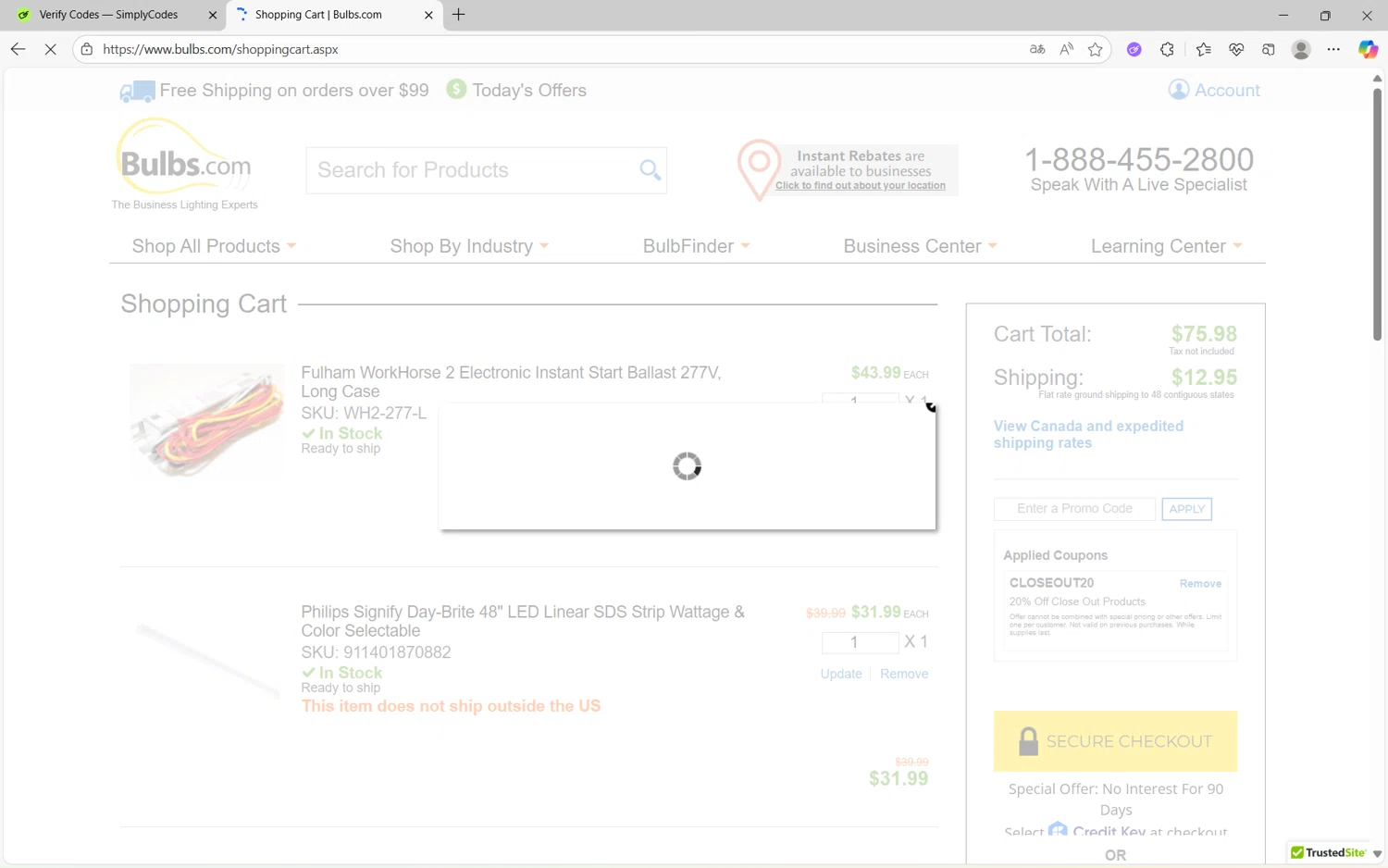1388x868 pixels.
Task: Click the Enter a Promo Code field
Action: coord(1074,509)
